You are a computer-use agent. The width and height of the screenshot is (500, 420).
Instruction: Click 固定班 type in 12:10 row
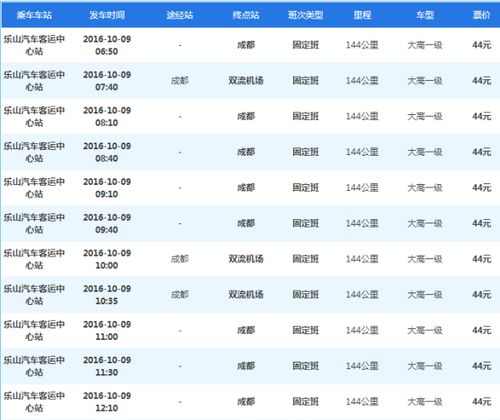(306, 402)
